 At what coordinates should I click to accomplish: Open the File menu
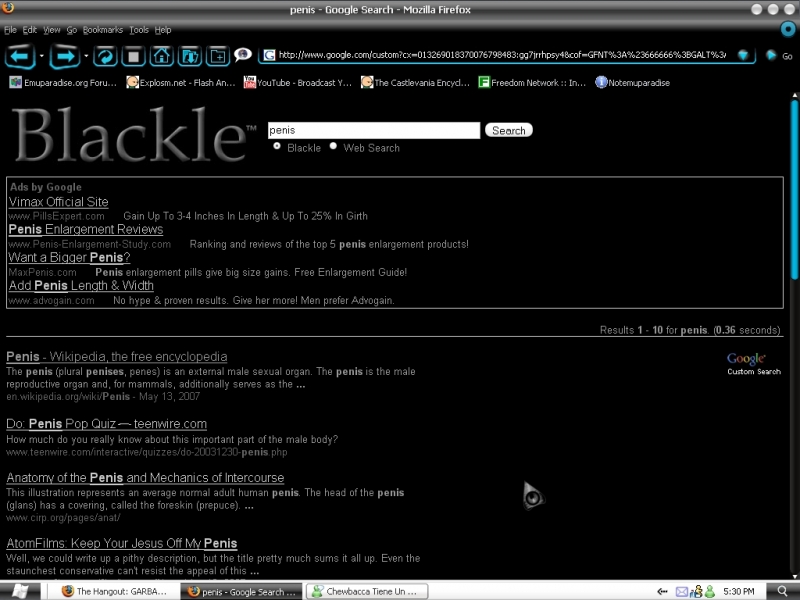[10, 30]
